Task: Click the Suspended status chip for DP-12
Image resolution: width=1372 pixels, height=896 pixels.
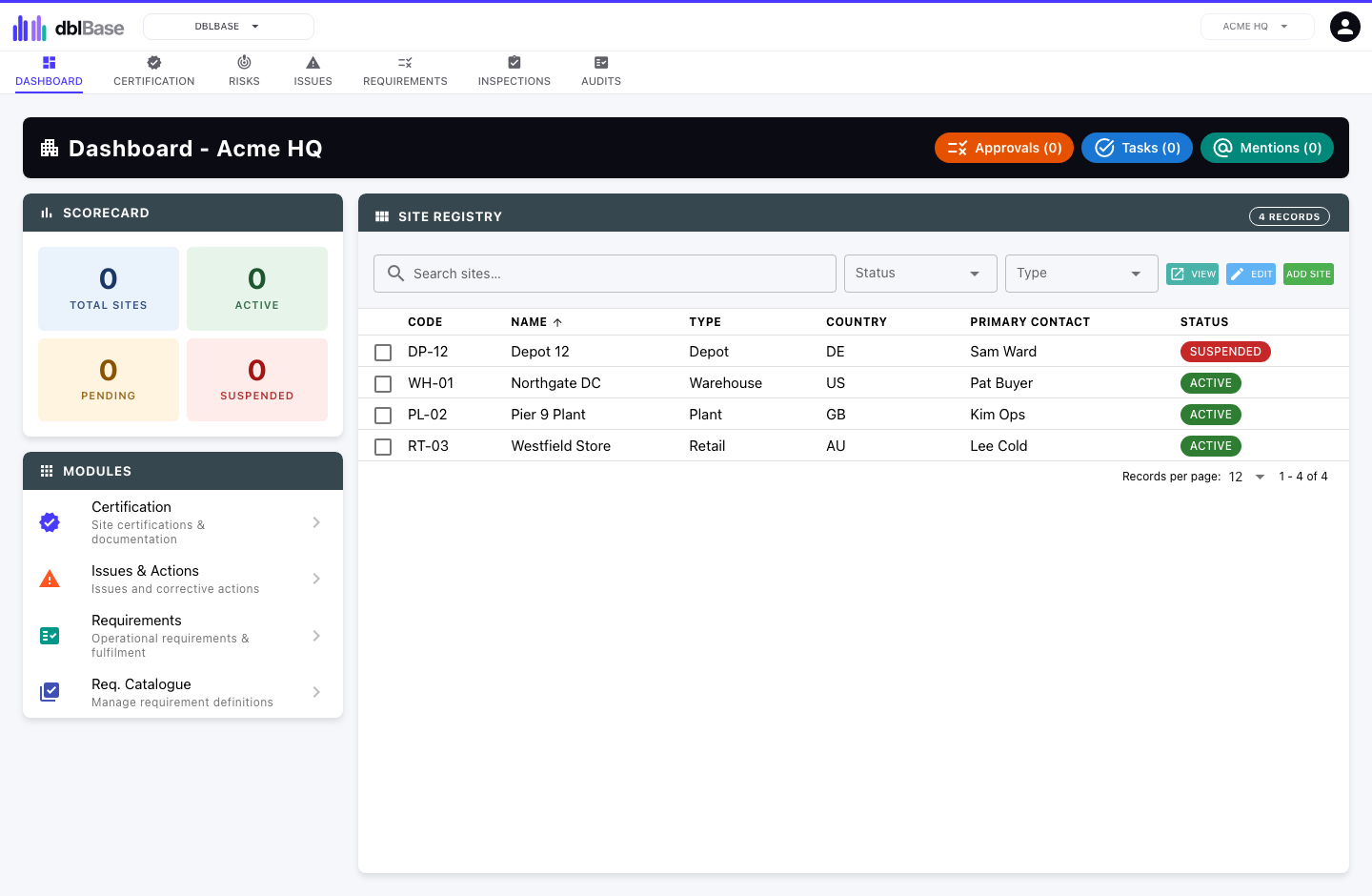Action: [x=1225, y=352]
